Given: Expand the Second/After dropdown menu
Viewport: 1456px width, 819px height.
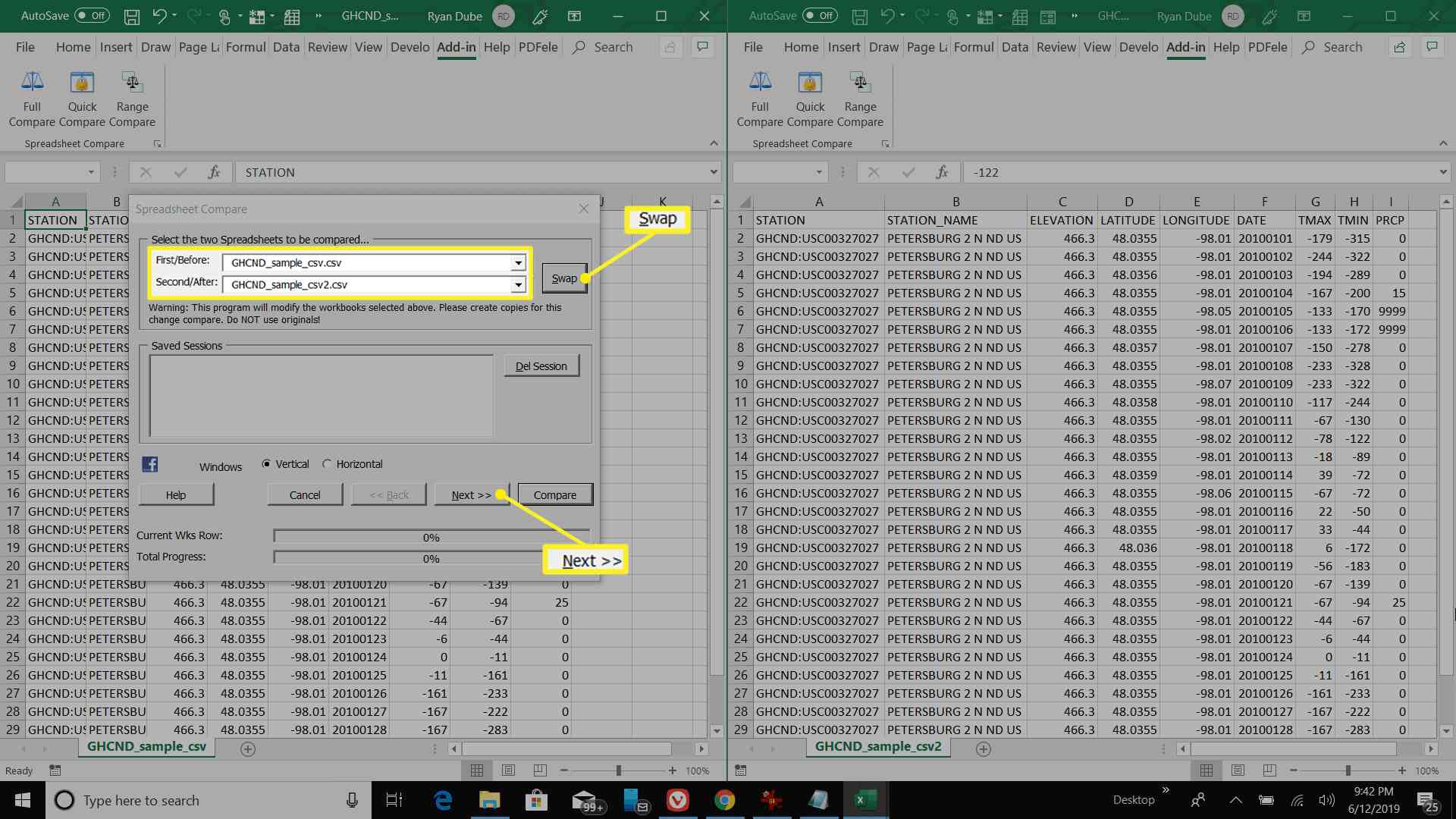Looking at the screenshot, I should (x=519, y=285).
